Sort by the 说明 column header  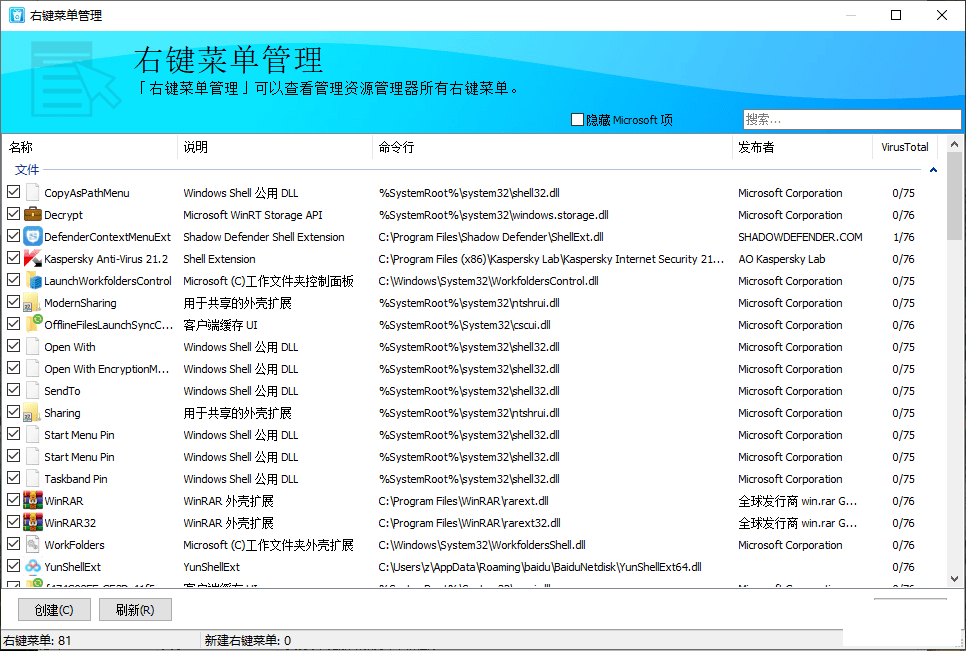pos(275,147)
